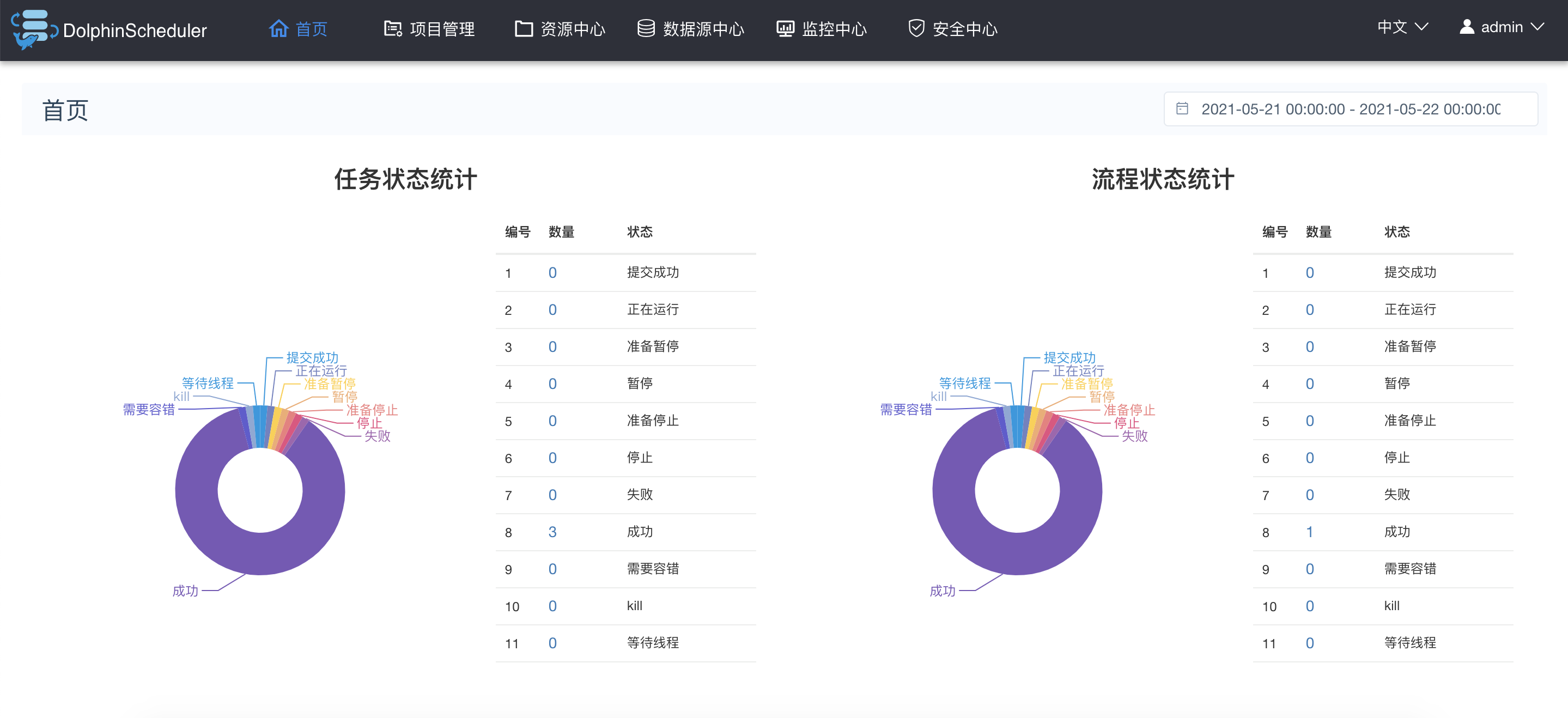Click task count 0 for 正在运行 row
The width and height of the screenshot is (1568, 718).
pyautogui.click(x=552, y=310)
